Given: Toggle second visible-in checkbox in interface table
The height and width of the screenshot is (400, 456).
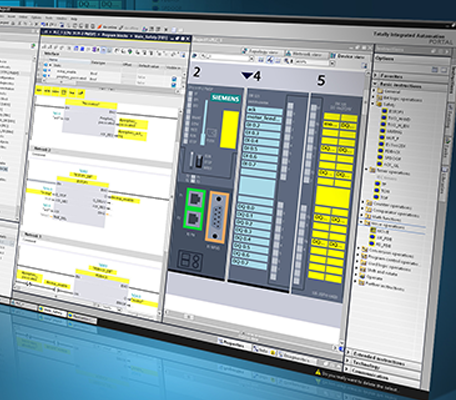Looking at the screenshot, I should [174, 86].
